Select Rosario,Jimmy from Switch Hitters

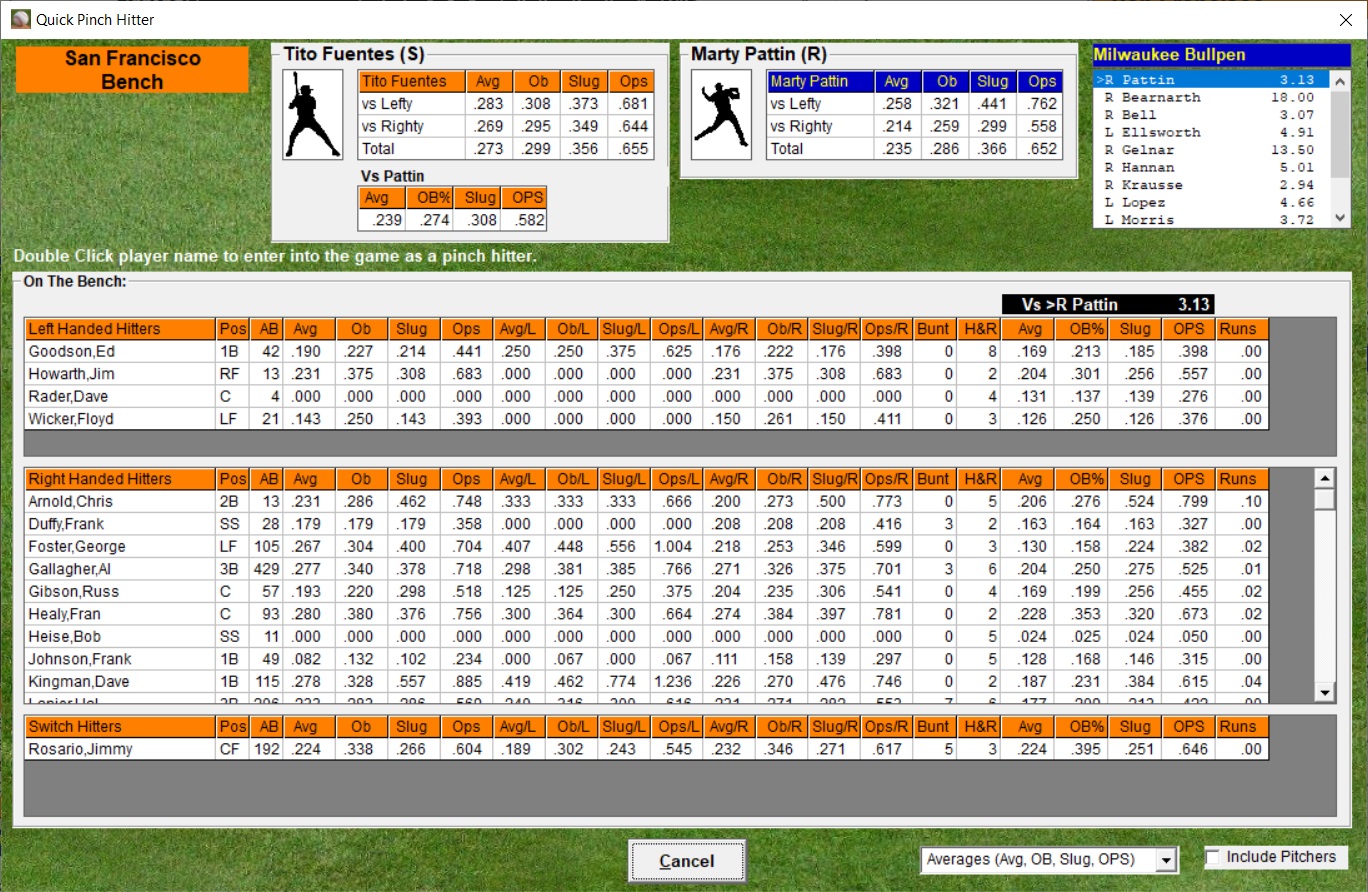coord(80,750)
